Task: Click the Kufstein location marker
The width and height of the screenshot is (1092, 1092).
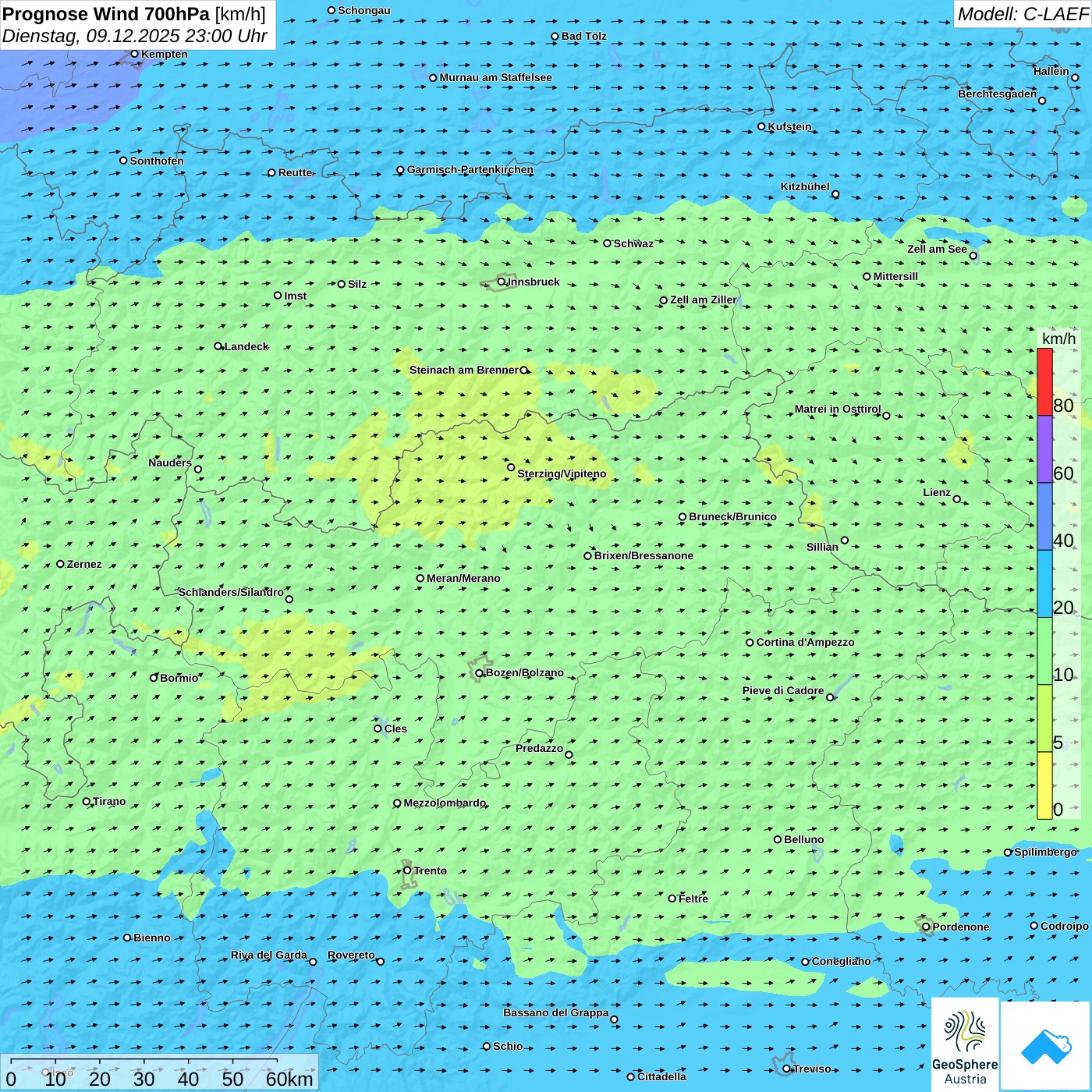Action: click(x=762, y=126)
